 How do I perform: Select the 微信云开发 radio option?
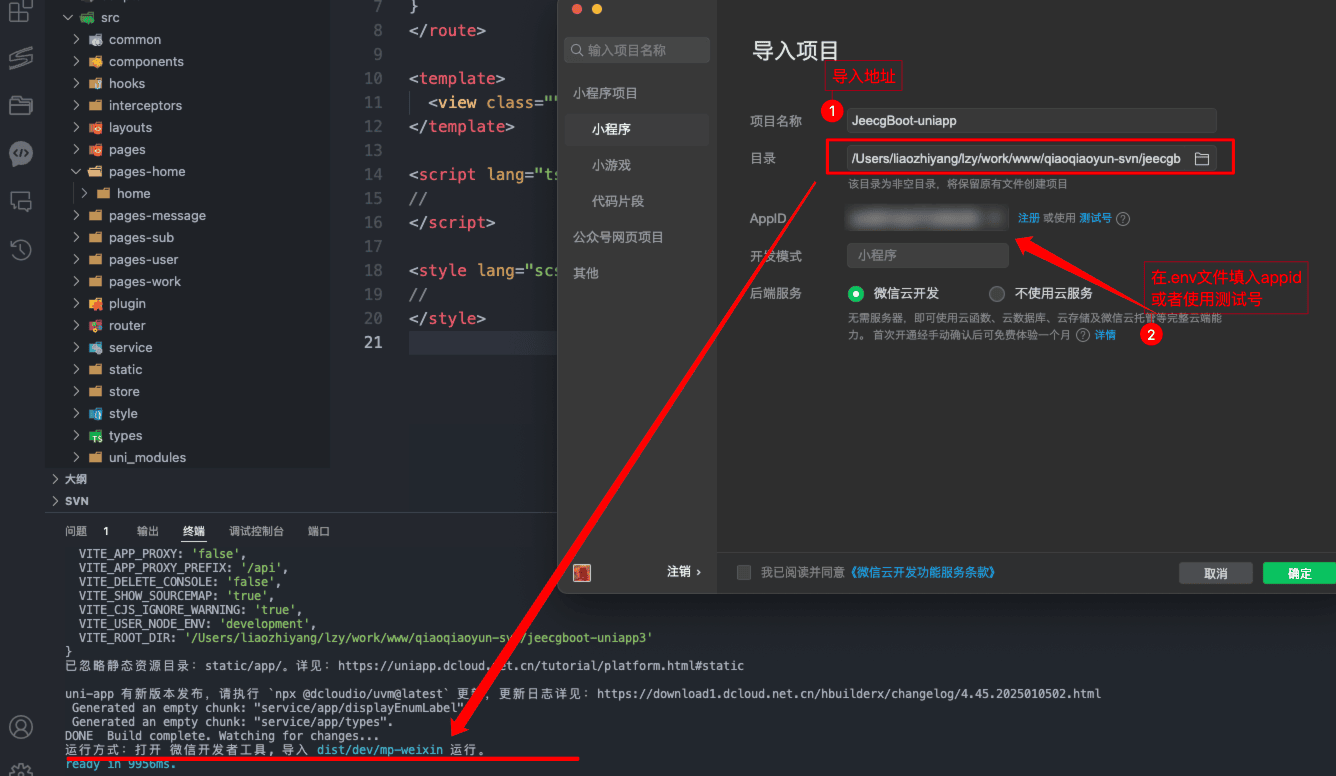point(855,294)
